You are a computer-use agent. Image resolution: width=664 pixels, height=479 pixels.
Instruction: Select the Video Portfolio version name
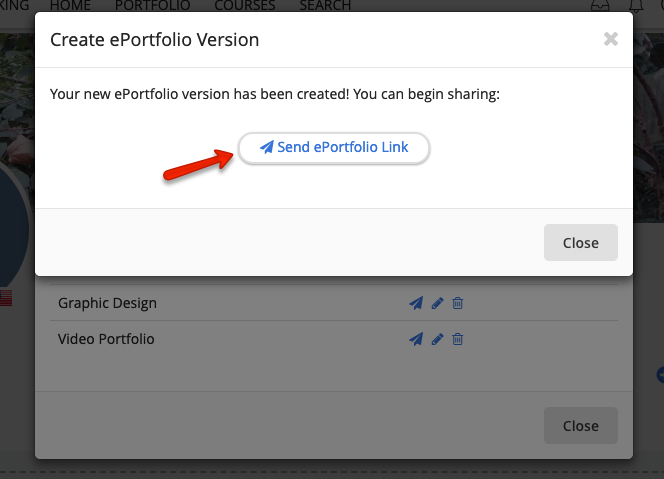pyautogui.click(x=106, y=339)
